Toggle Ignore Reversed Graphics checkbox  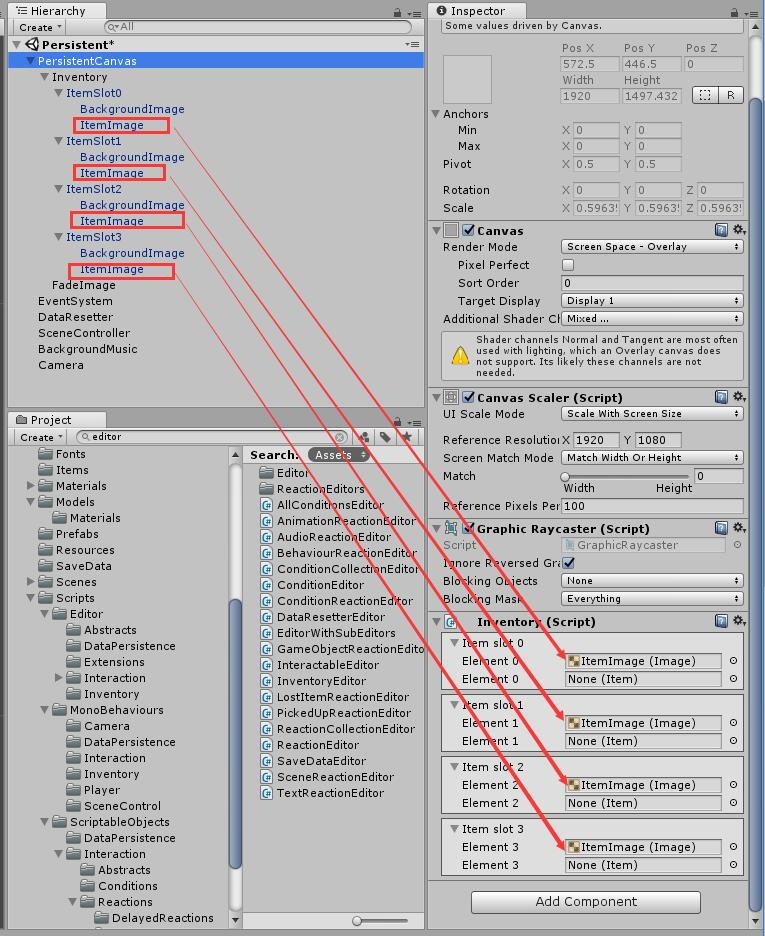tap(569, 562)
